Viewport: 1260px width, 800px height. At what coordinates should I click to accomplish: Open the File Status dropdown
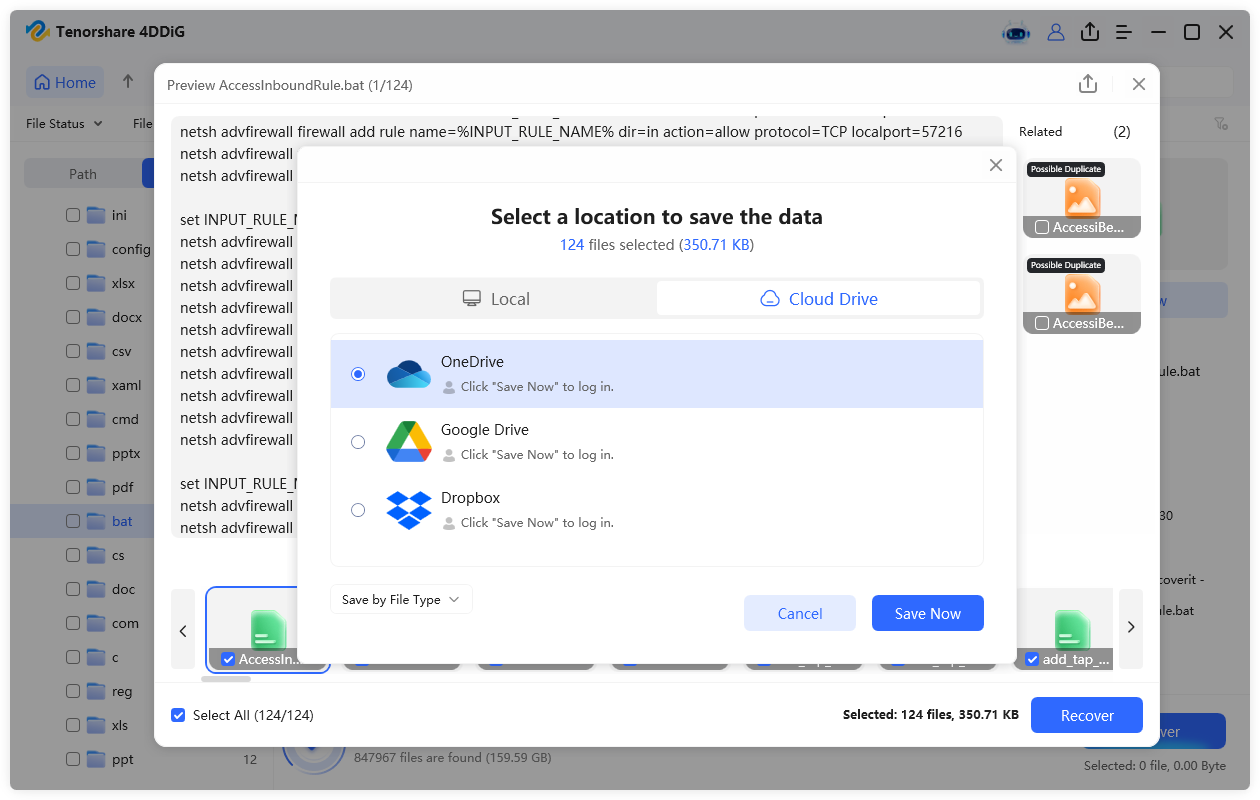64,124
